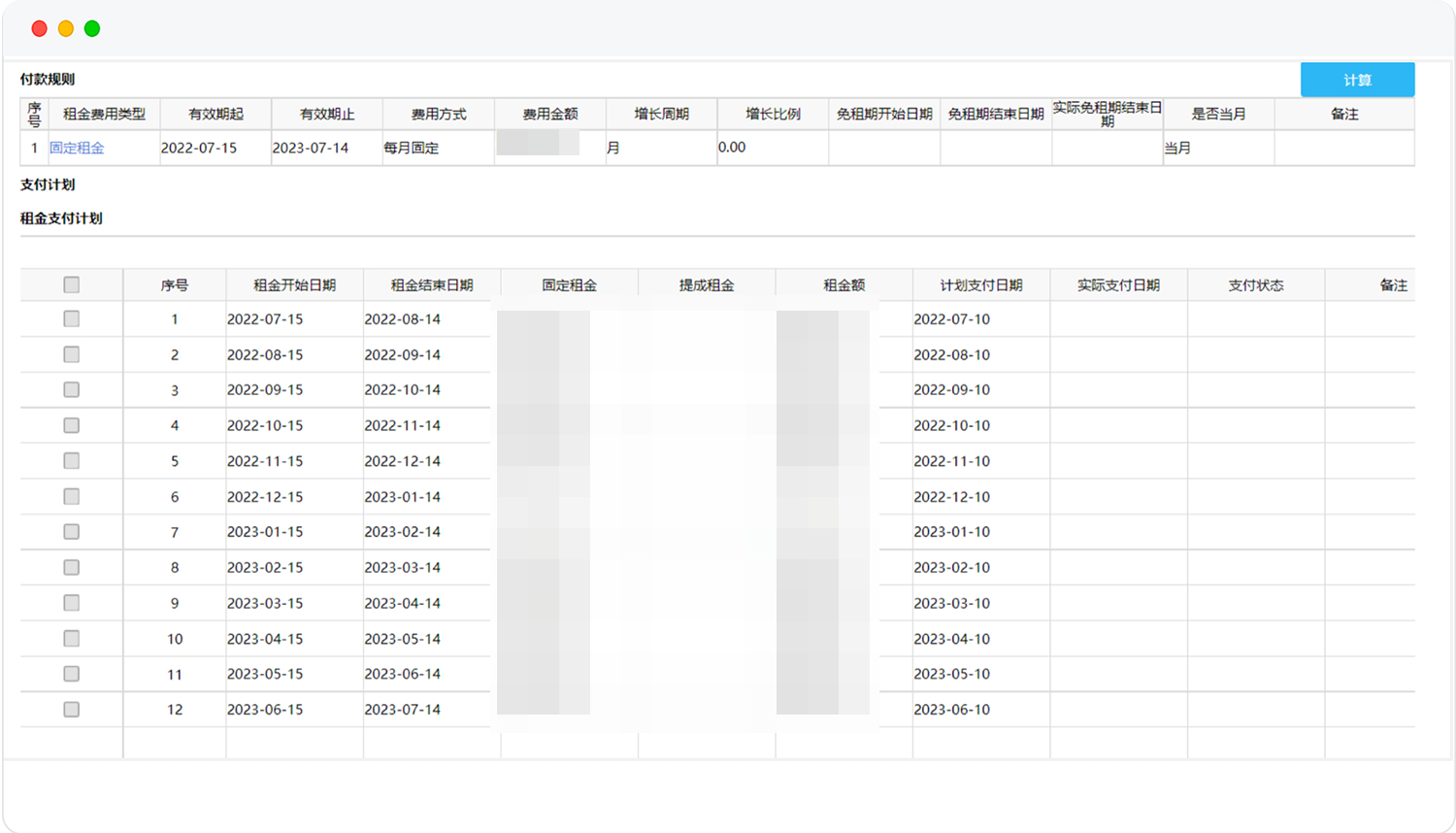Viewport: 1456px width, 833px height.
Task: Enable the checkbox for row 4
Action: point(71,425)
